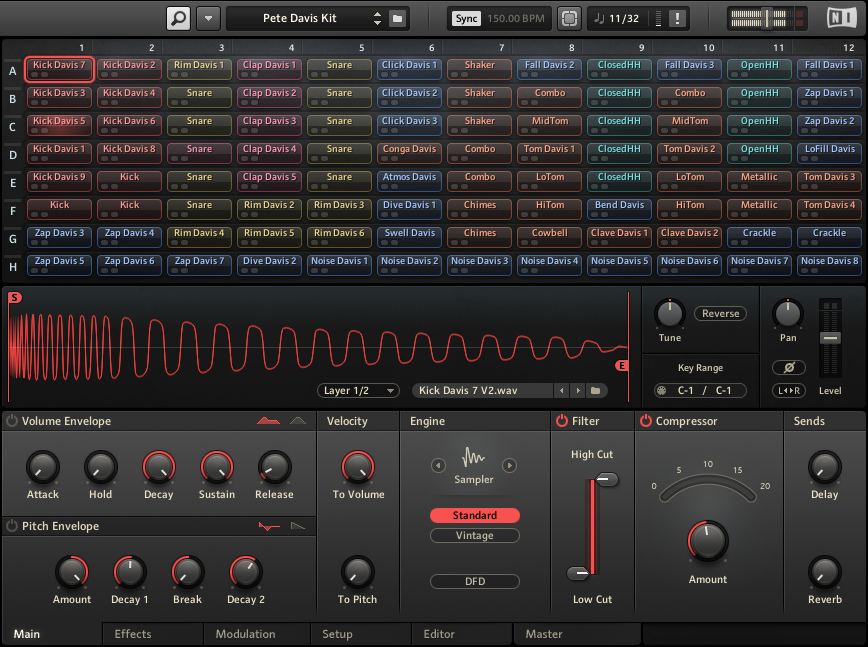Click the Compressor Amount knob

(x=707, y=541)
